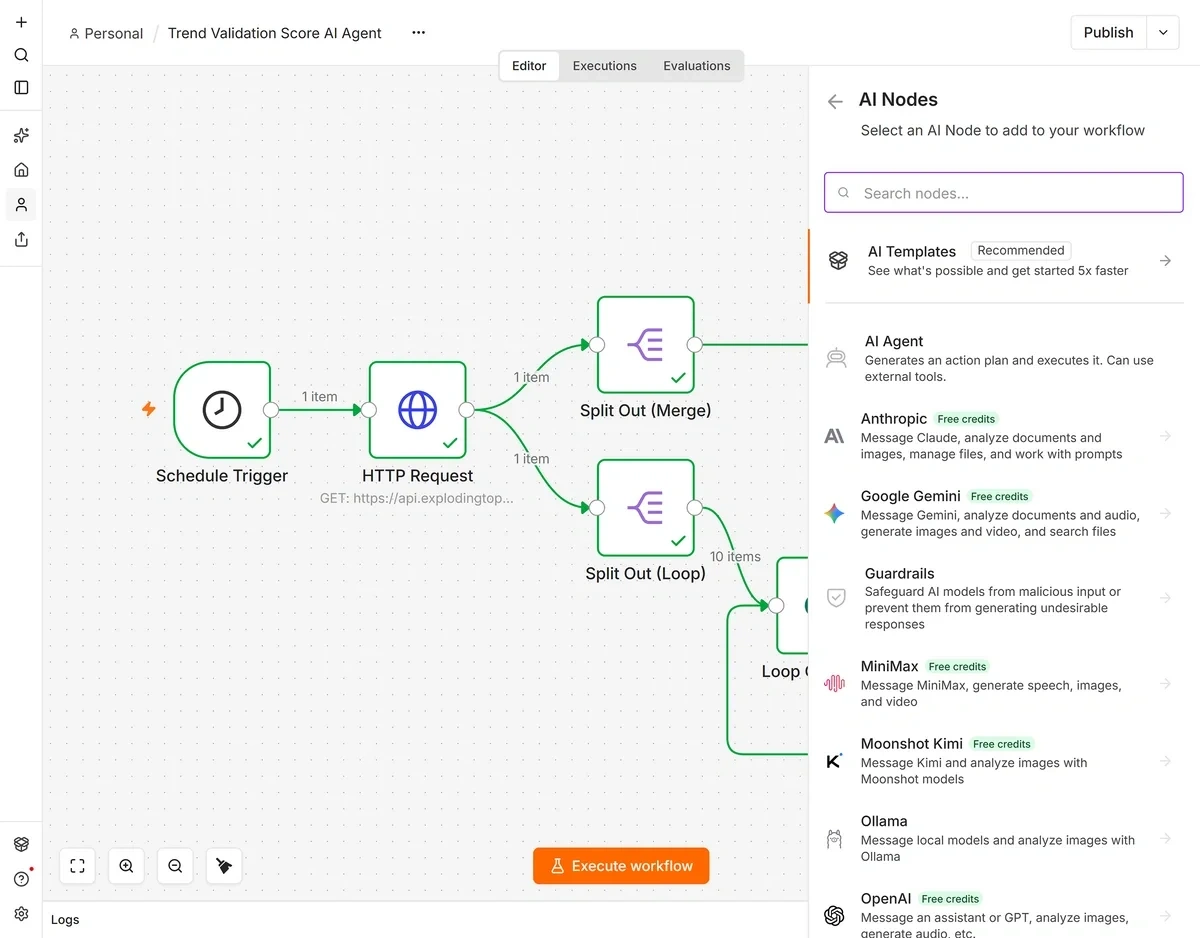Go back with the AI Nodes arrow
The width and height of the screenshot is (1200, 938).
(x=835, y=101)
